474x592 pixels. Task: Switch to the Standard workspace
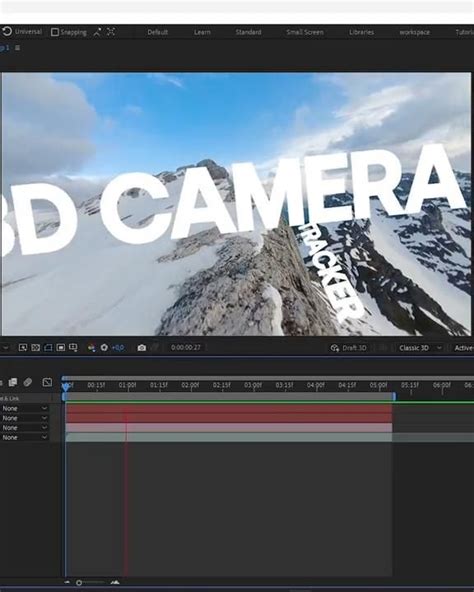(248, 32)
